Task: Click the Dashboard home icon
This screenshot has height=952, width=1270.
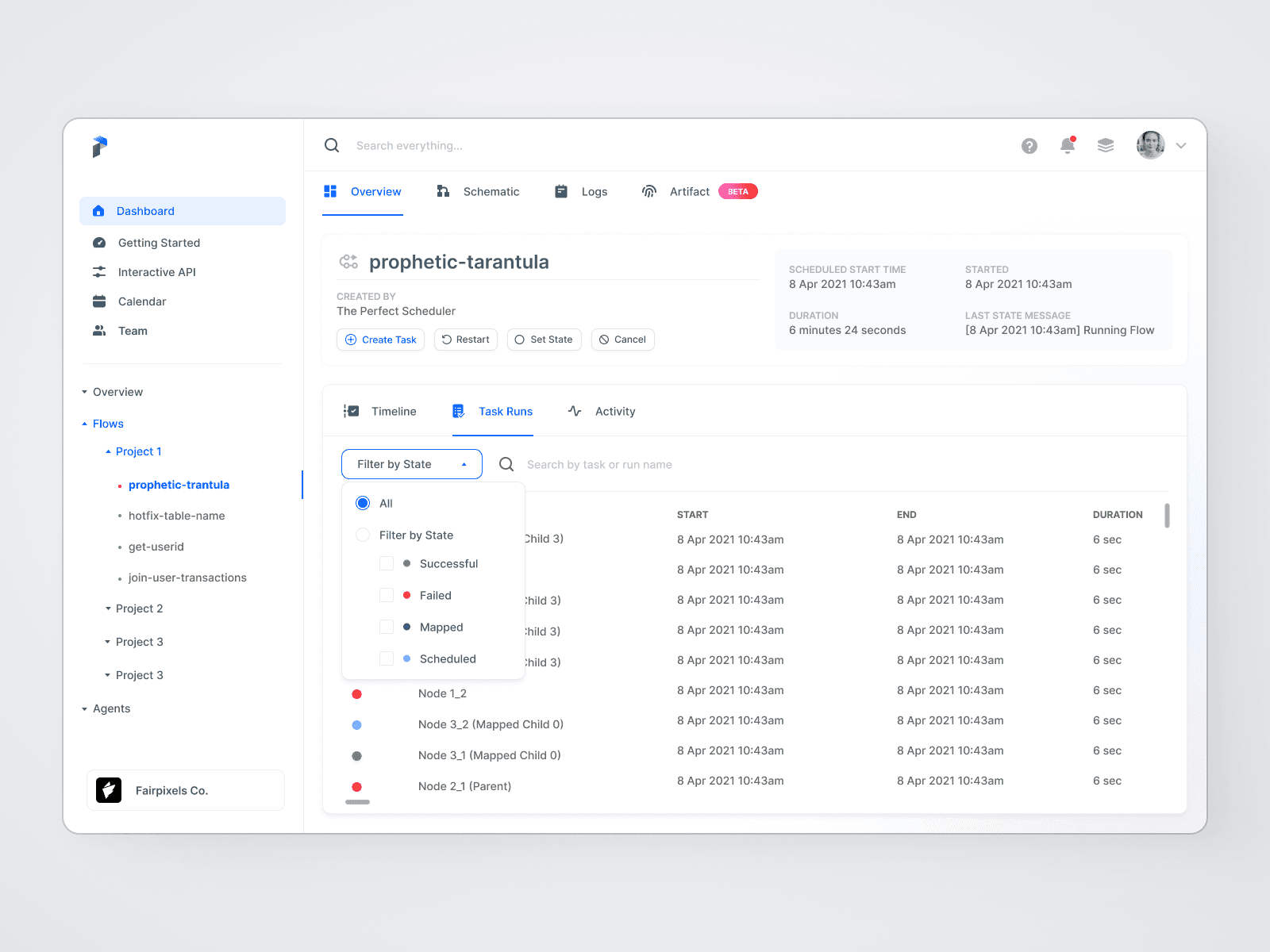Action: pyautogui.click(x=98, y=211)
